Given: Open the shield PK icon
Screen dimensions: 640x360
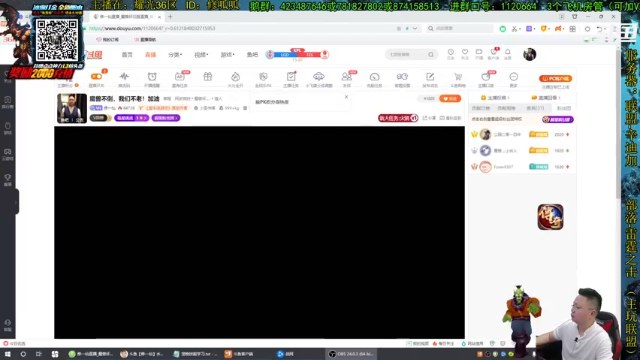Looking at the screenshot, I should [x=263, y=76].
